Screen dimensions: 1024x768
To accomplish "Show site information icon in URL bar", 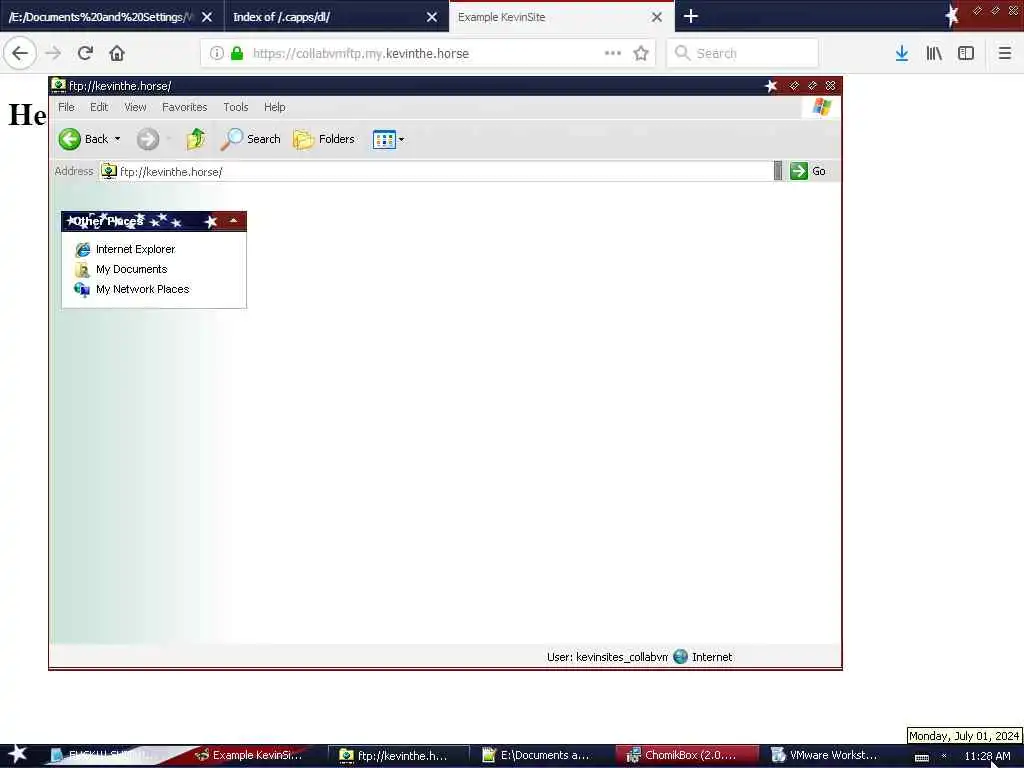I will pos(217,53).
